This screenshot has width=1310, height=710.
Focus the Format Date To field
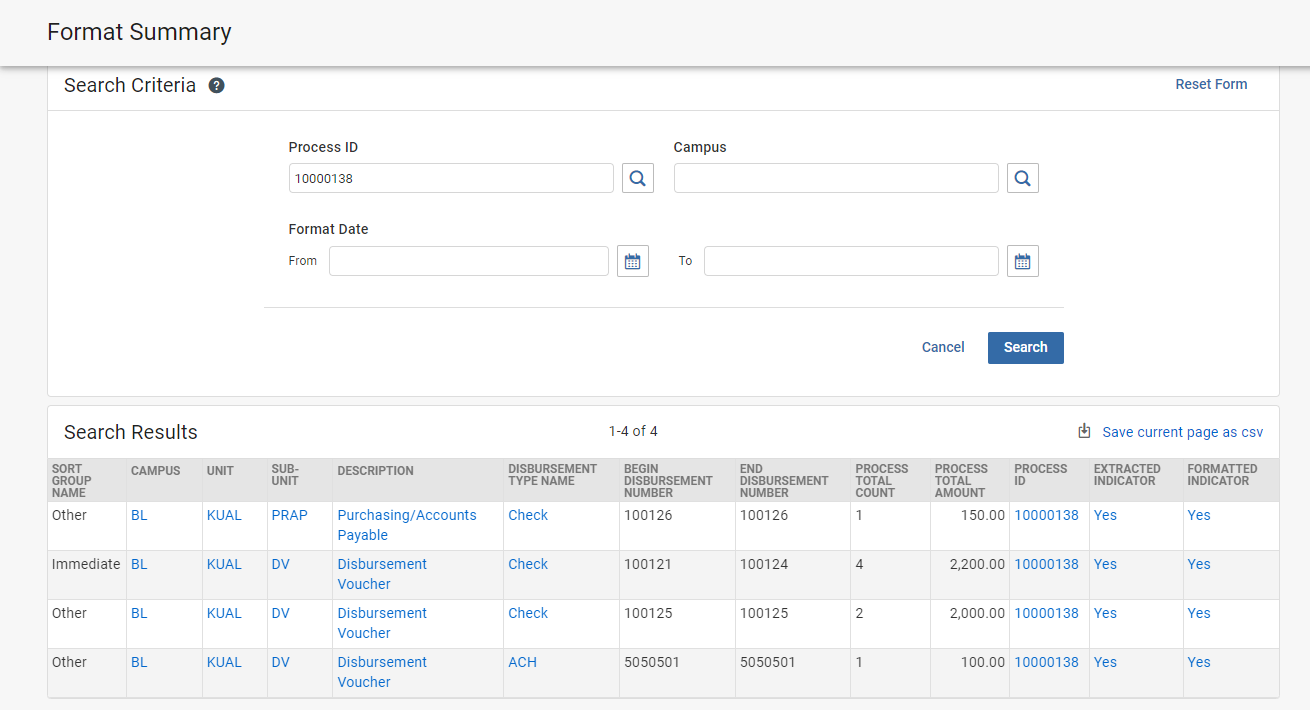click(x=850, y=261)
